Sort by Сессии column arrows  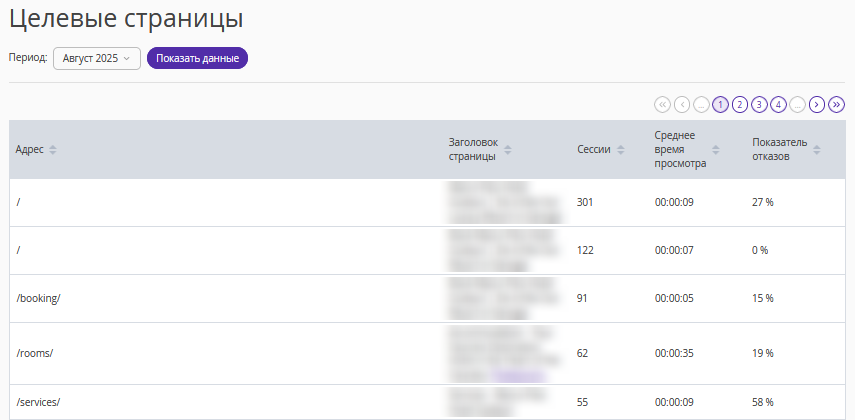[x=621, y=150]
